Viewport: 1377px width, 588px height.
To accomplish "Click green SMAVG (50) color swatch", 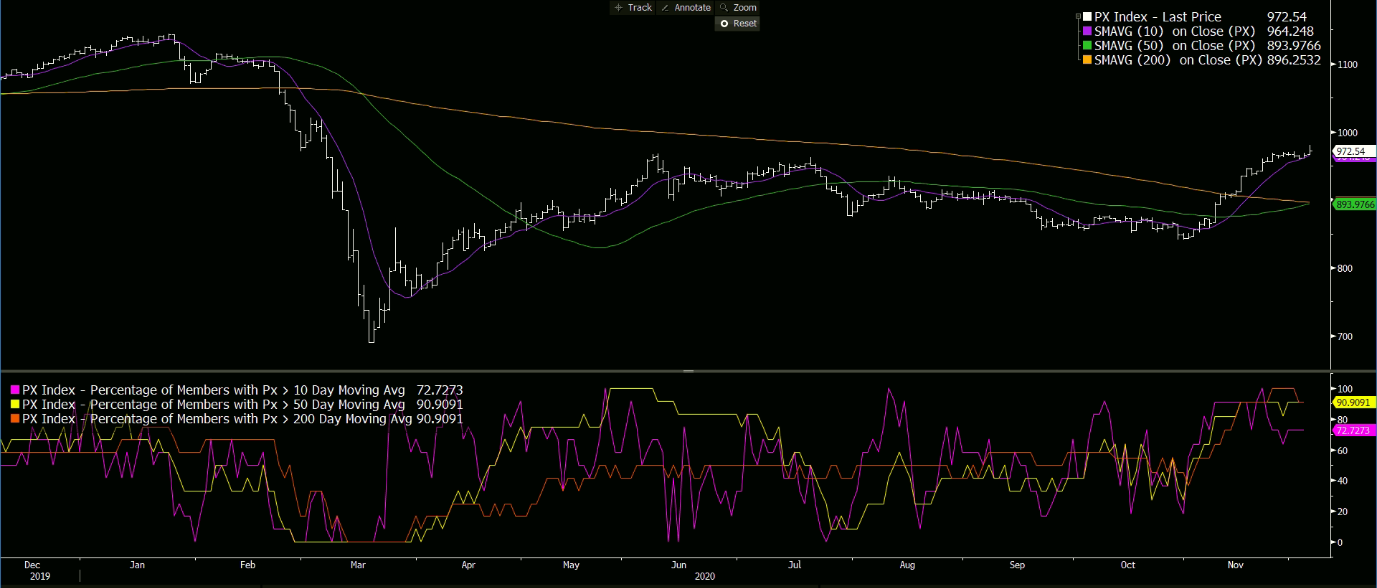I will (x=1087, y=46).
